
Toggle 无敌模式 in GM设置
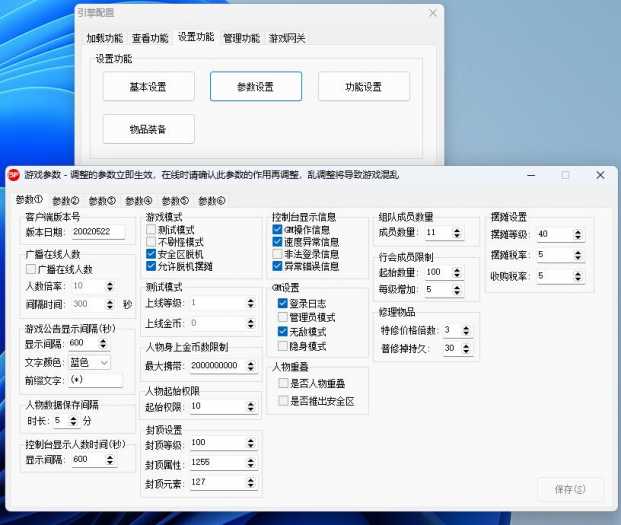283,331
